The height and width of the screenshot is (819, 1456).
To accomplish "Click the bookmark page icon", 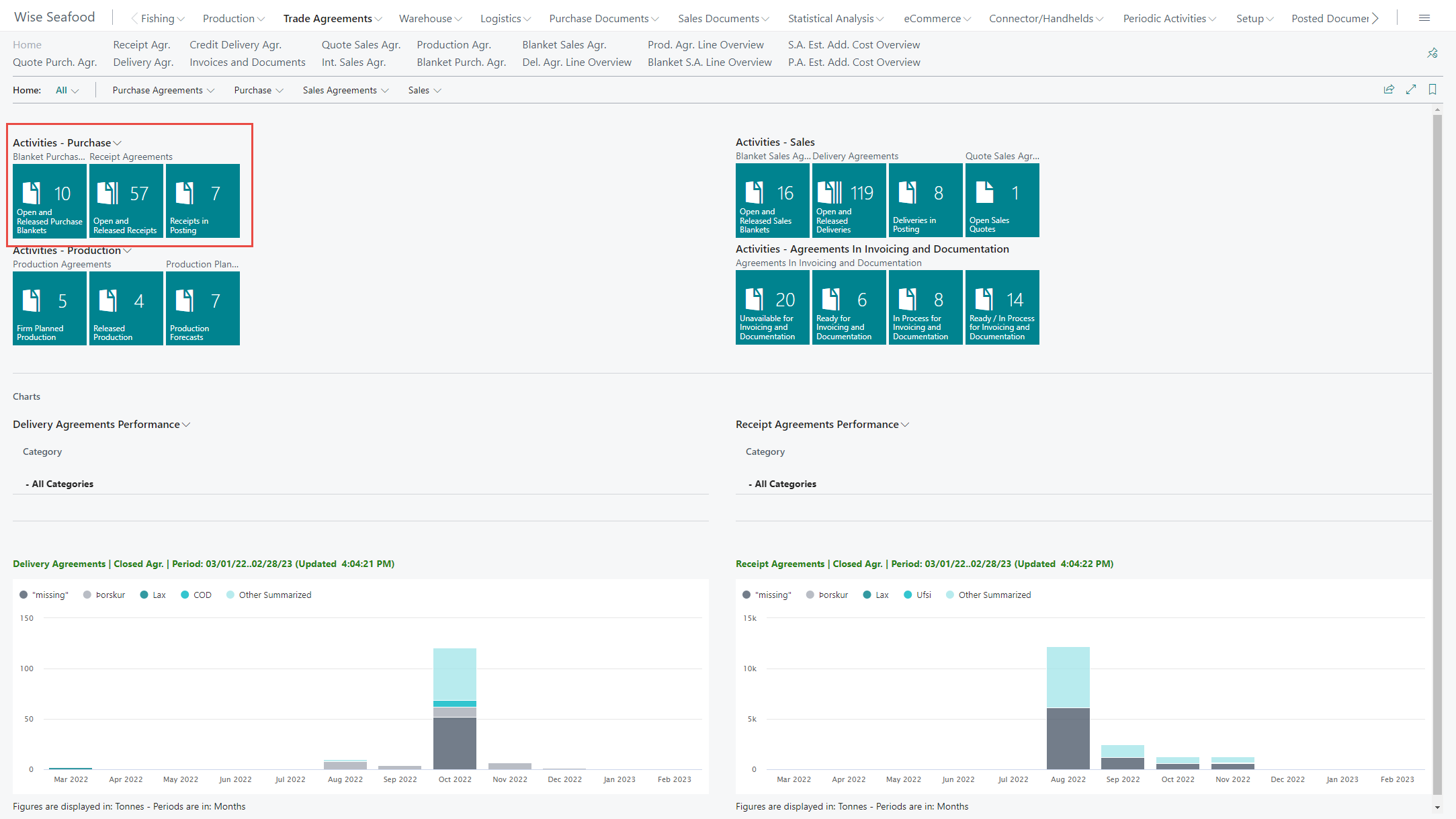I will pos(1432,89).
